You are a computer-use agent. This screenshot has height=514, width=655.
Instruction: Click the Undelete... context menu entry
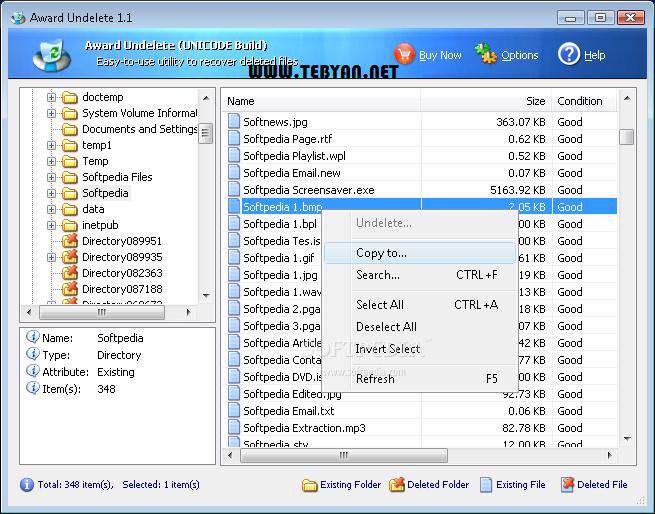point(420,223)
